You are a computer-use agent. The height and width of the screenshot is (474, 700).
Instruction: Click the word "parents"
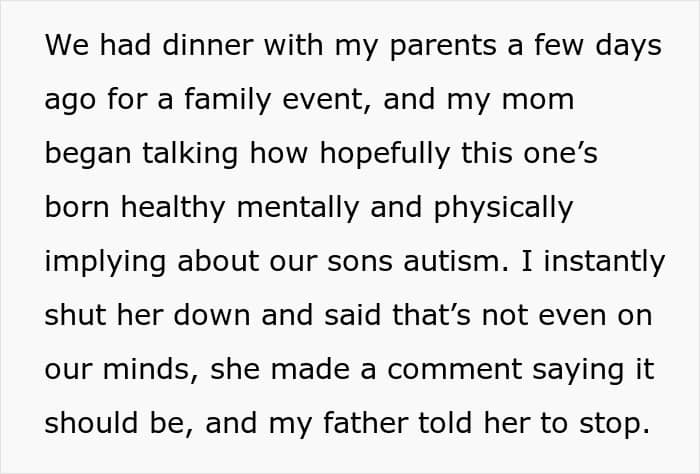click(x=443, y=48)
